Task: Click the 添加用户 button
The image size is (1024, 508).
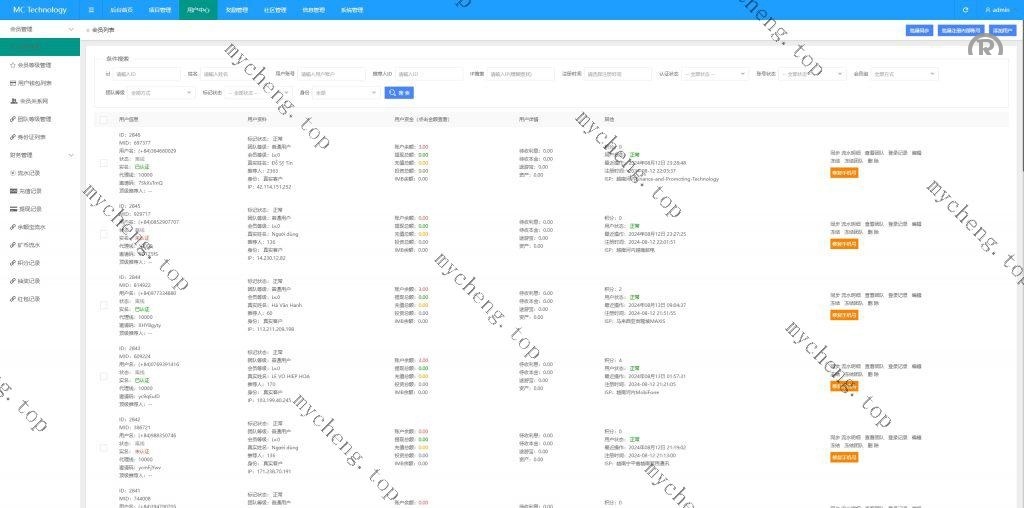Action: coord(1003,30)
